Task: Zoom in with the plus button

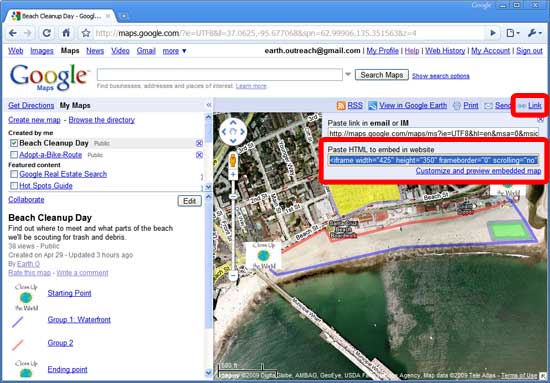Action: pyautogui.click(x=233, y=174)
